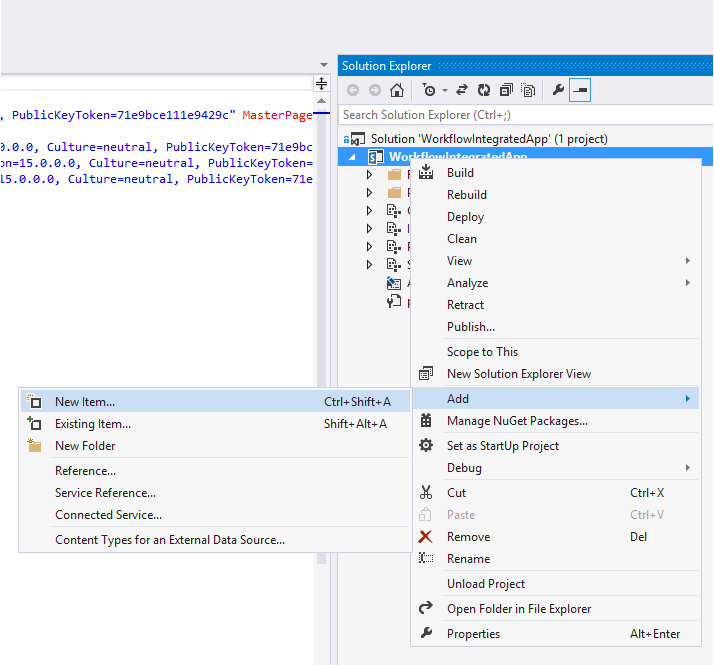This screenshot has width=714, height=665.
Task: Click the Back navigation icon in Solution Explorer
Action: (x=353, y=90)
